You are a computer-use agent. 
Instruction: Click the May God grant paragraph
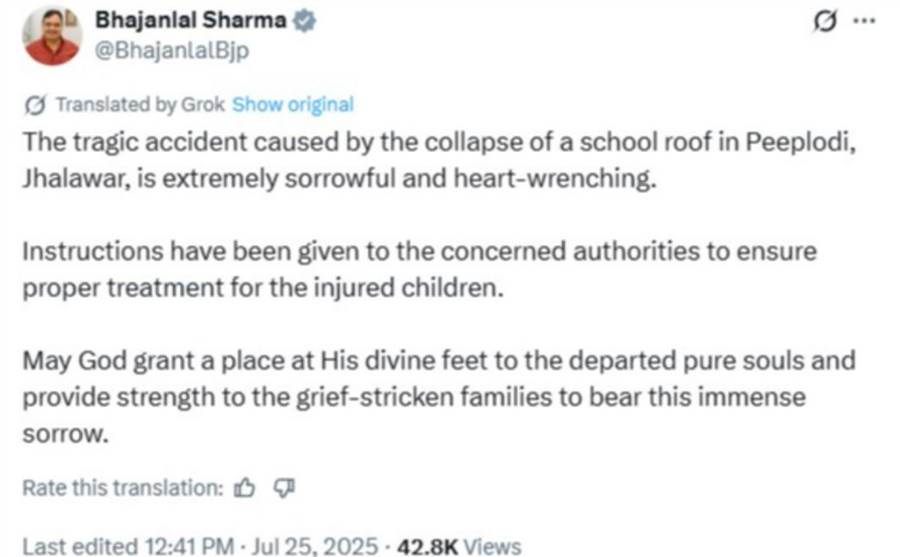point(439,397)
